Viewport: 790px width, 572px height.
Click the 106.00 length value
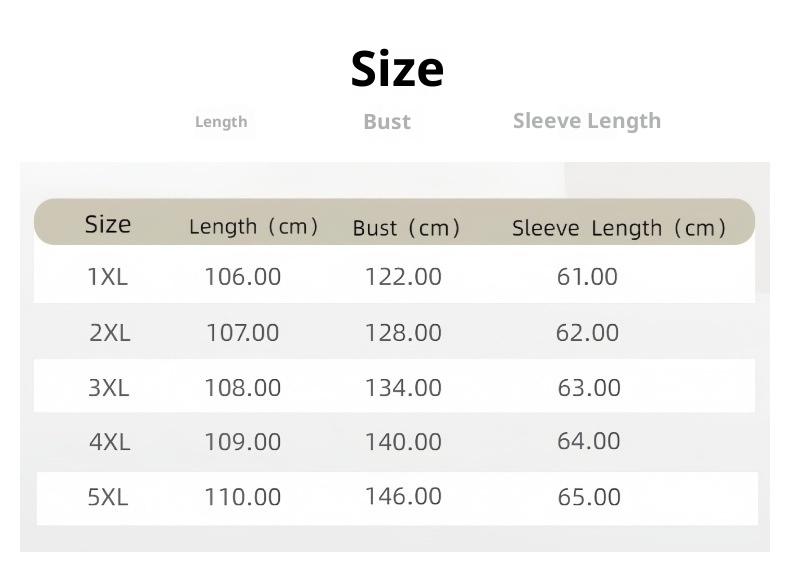click(x=243, y=277)
